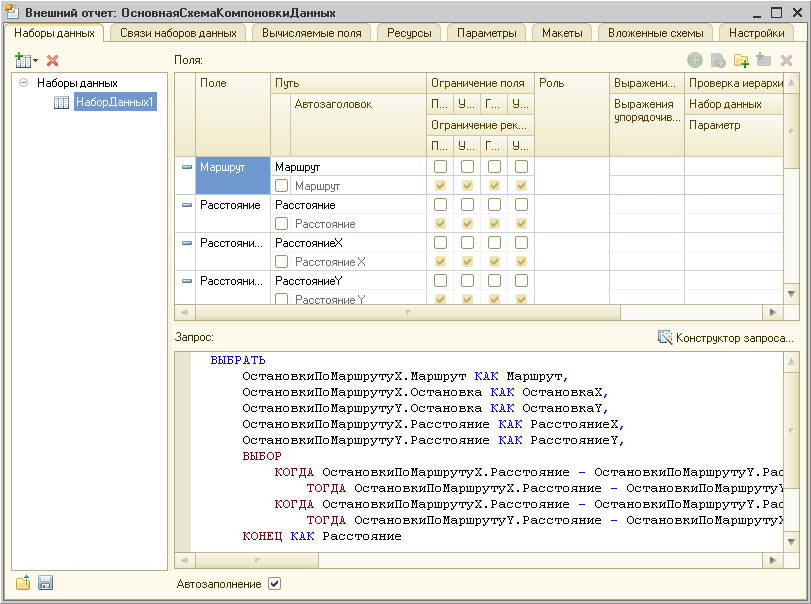This screenshot has width=811, height=604.
Task: Tick the auto-title checkbox next to Расстояние Y
Action: [281, 299]
